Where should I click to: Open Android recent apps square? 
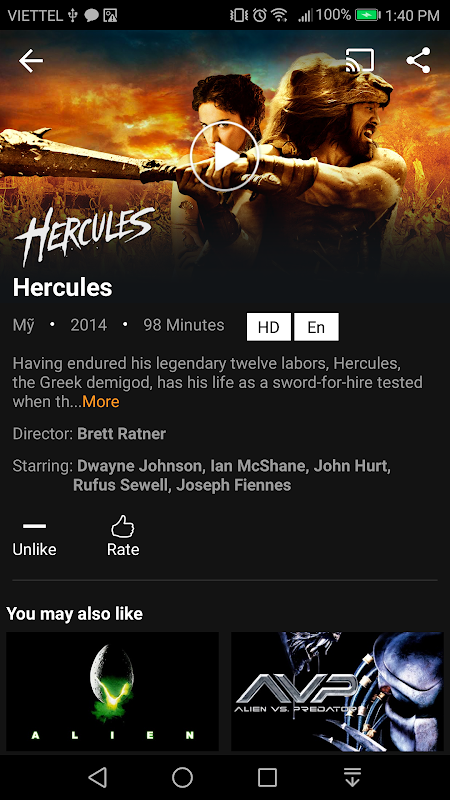point(267,778)
